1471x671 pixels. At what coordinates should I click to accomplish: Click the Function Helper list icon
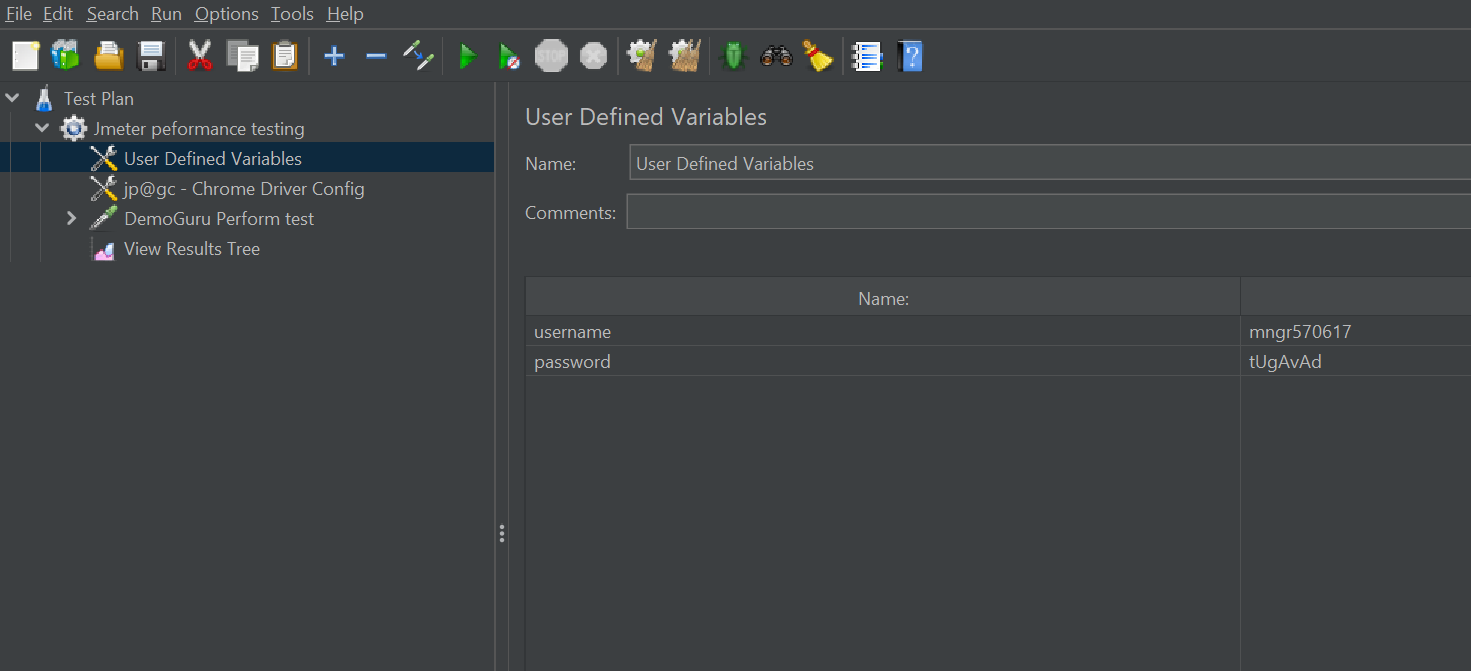866,56
